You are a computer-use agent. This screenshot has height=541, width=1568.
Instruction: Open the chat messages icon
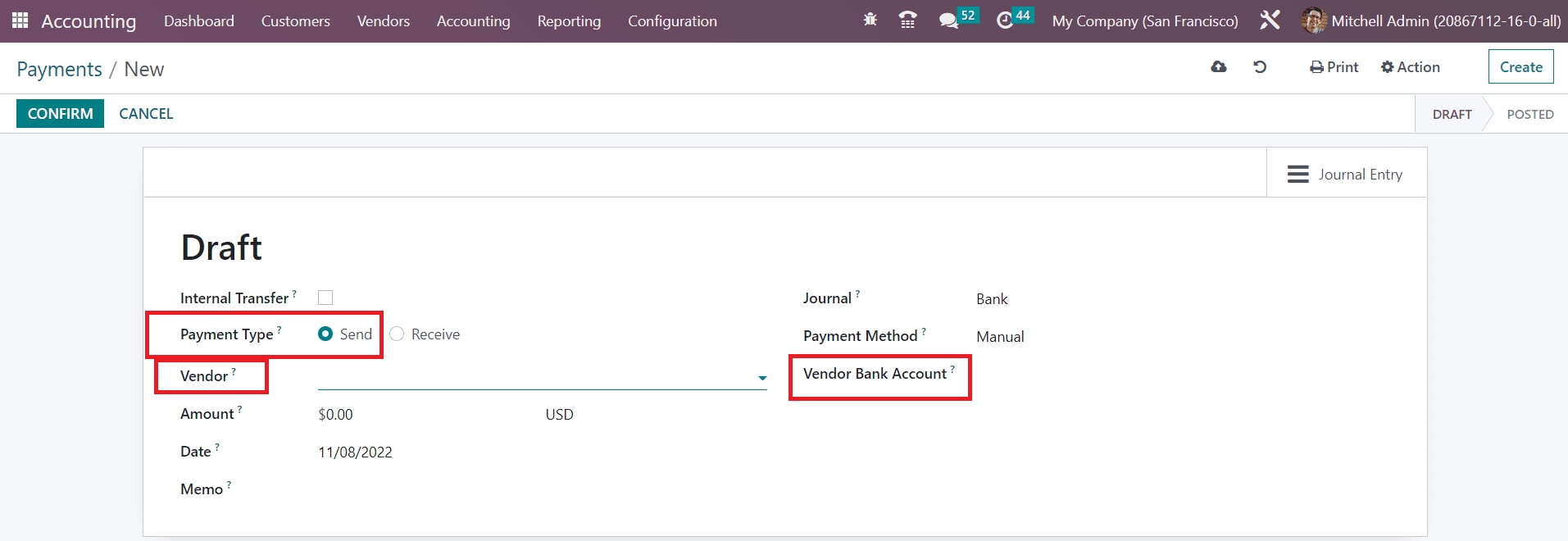(x=948, y=20)
